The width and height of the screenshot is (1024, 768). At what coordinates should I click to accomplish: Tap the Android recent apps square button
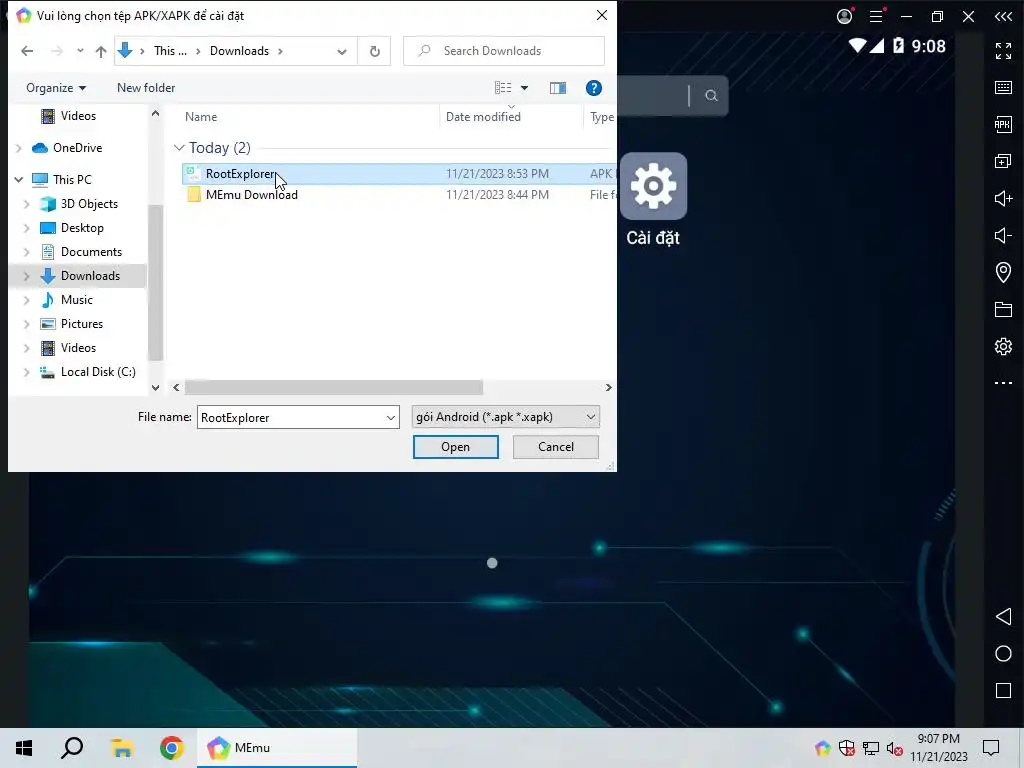tap(1003, 690)
